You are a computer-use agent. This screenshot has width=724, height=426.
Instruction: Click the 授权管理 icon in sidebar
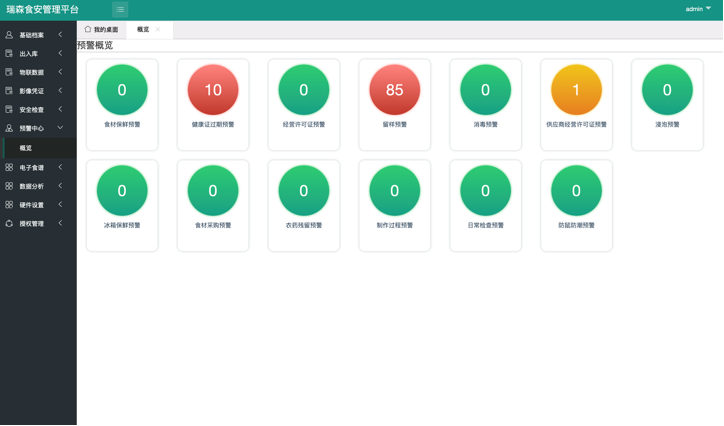click(x=9, y=224)
